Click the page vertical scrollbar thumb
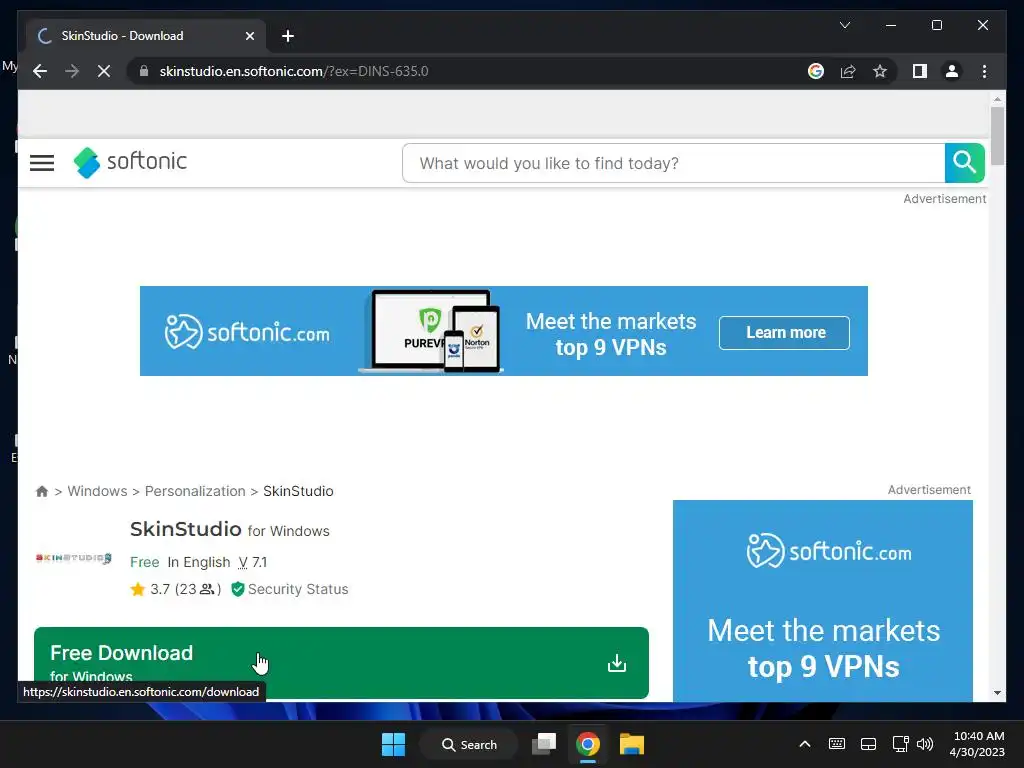Screen dimensions: 1024x768 pyautogui.click(x=997, y=136)
